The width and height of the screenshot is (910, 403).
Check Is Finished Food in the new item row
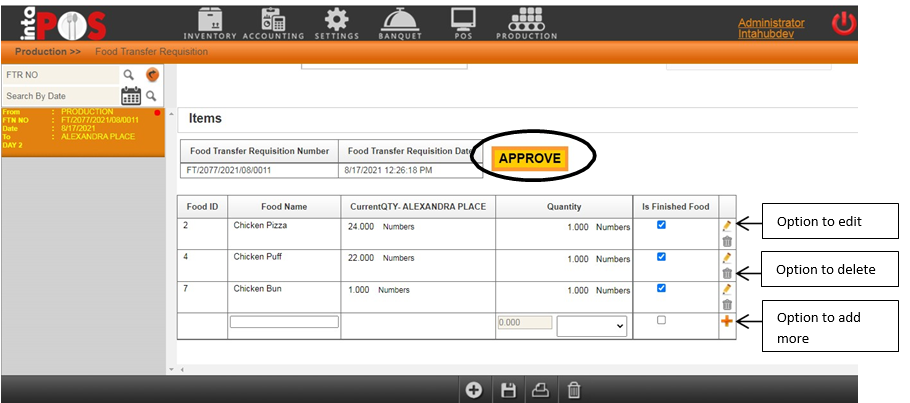pyautogui.click(x=661, y=320)
